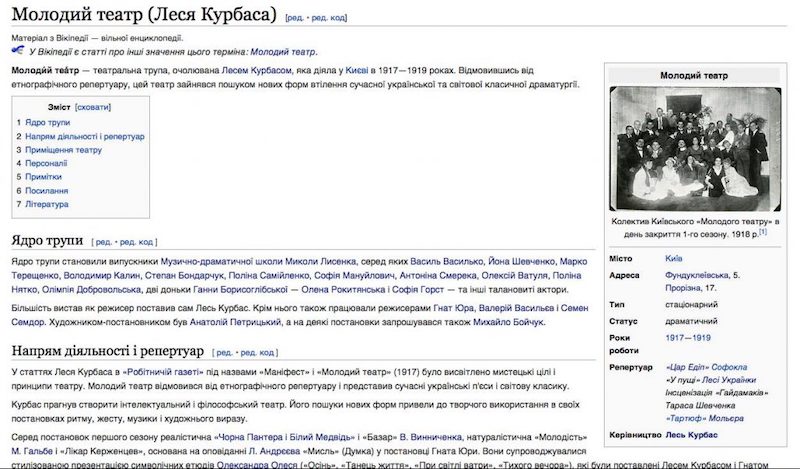Open the 'Михайло Бойчук' link
This screenshot has width=800, height=469.
click(509, 323)
